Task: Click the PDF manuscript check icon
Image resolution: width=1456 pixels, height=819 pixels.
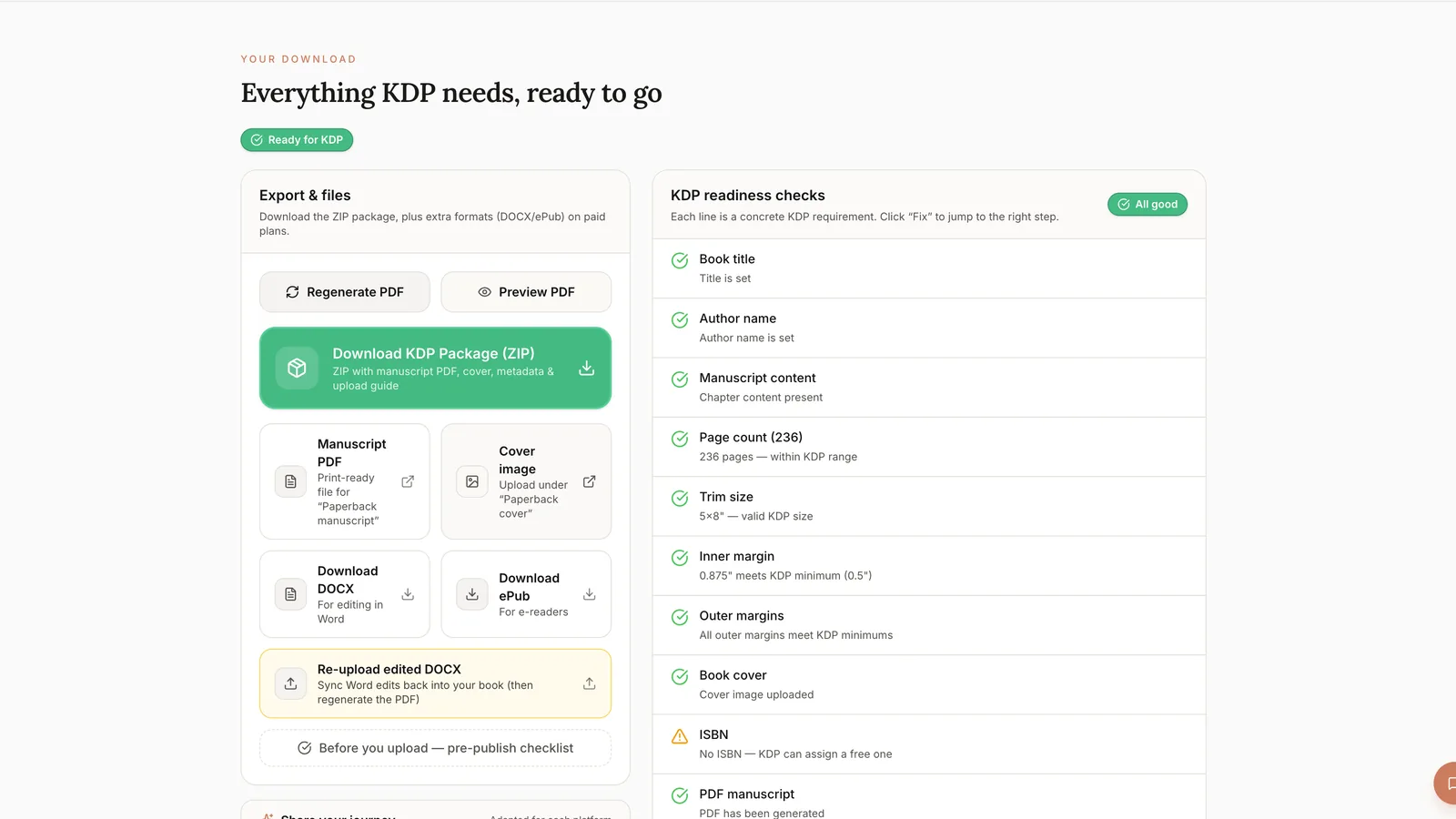Action: coord(680,795)
